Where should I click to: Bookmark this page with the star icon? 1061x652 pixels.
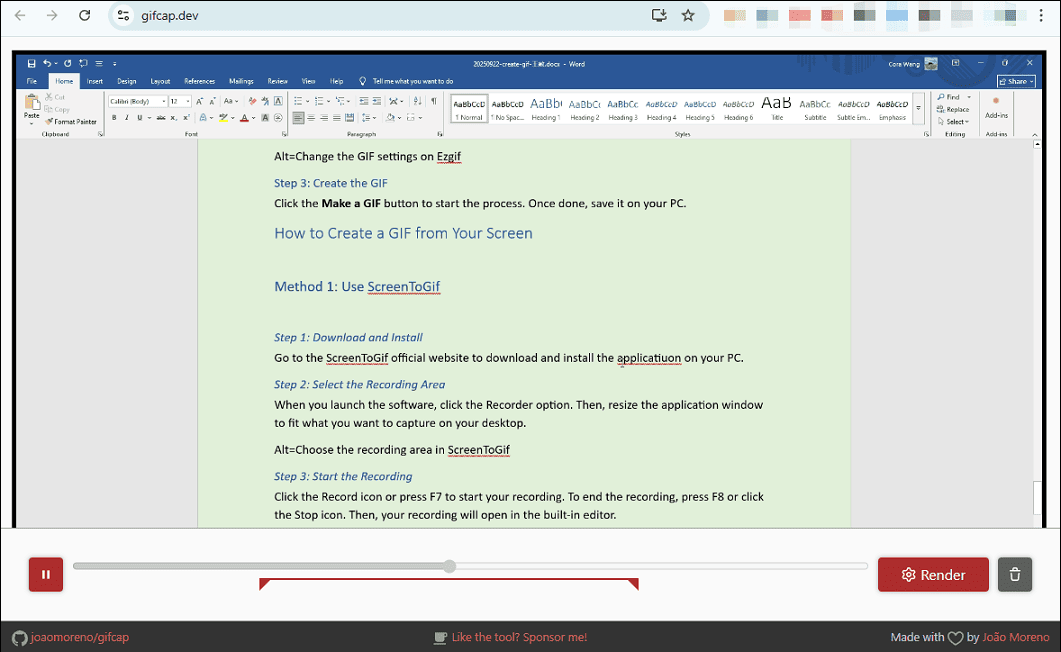pyautogui.click(x=688, y=15)
